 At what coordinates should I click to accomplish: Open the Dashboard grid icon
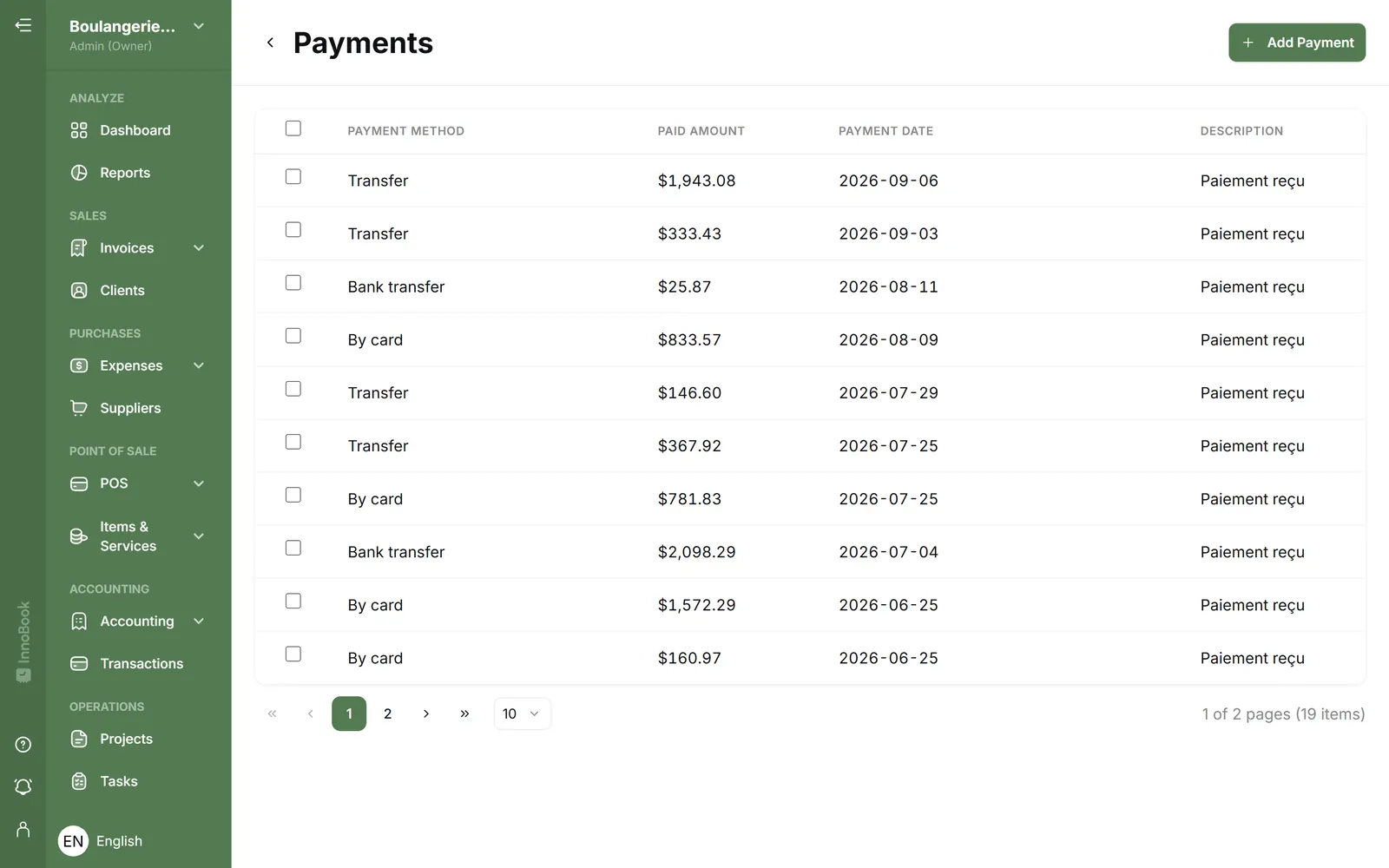[79, 130]
